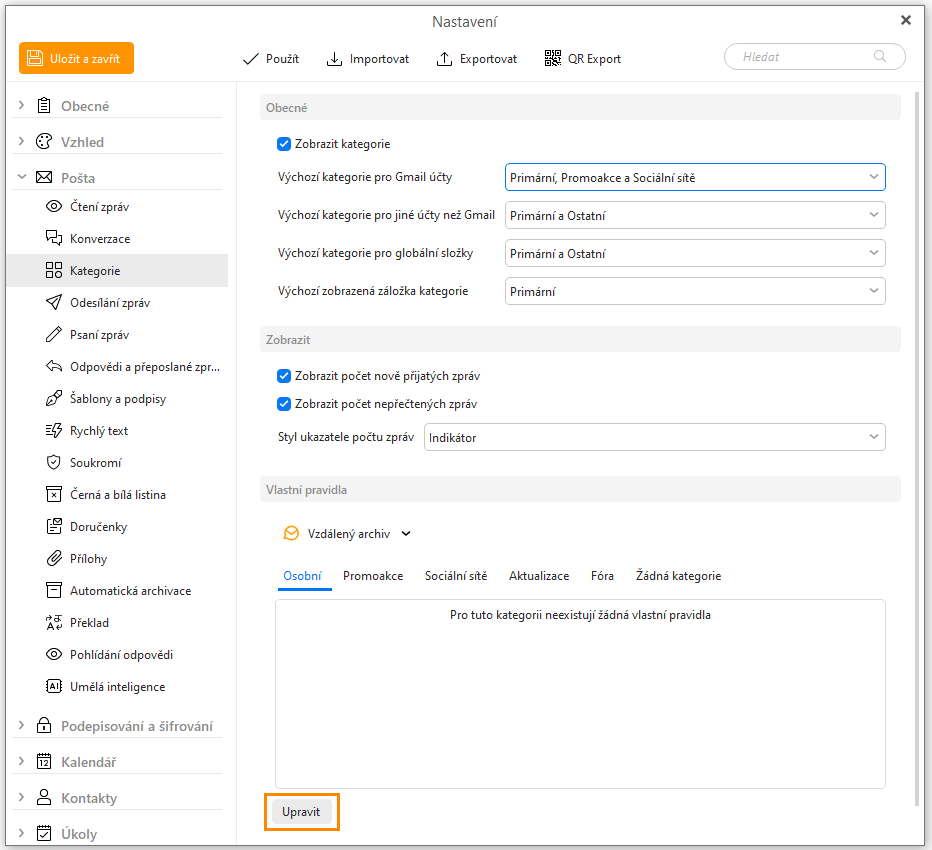The width and height of the screenshot is (932, 850).
Task: Switch to Sociální sítě tab
Action: (456, 576)
